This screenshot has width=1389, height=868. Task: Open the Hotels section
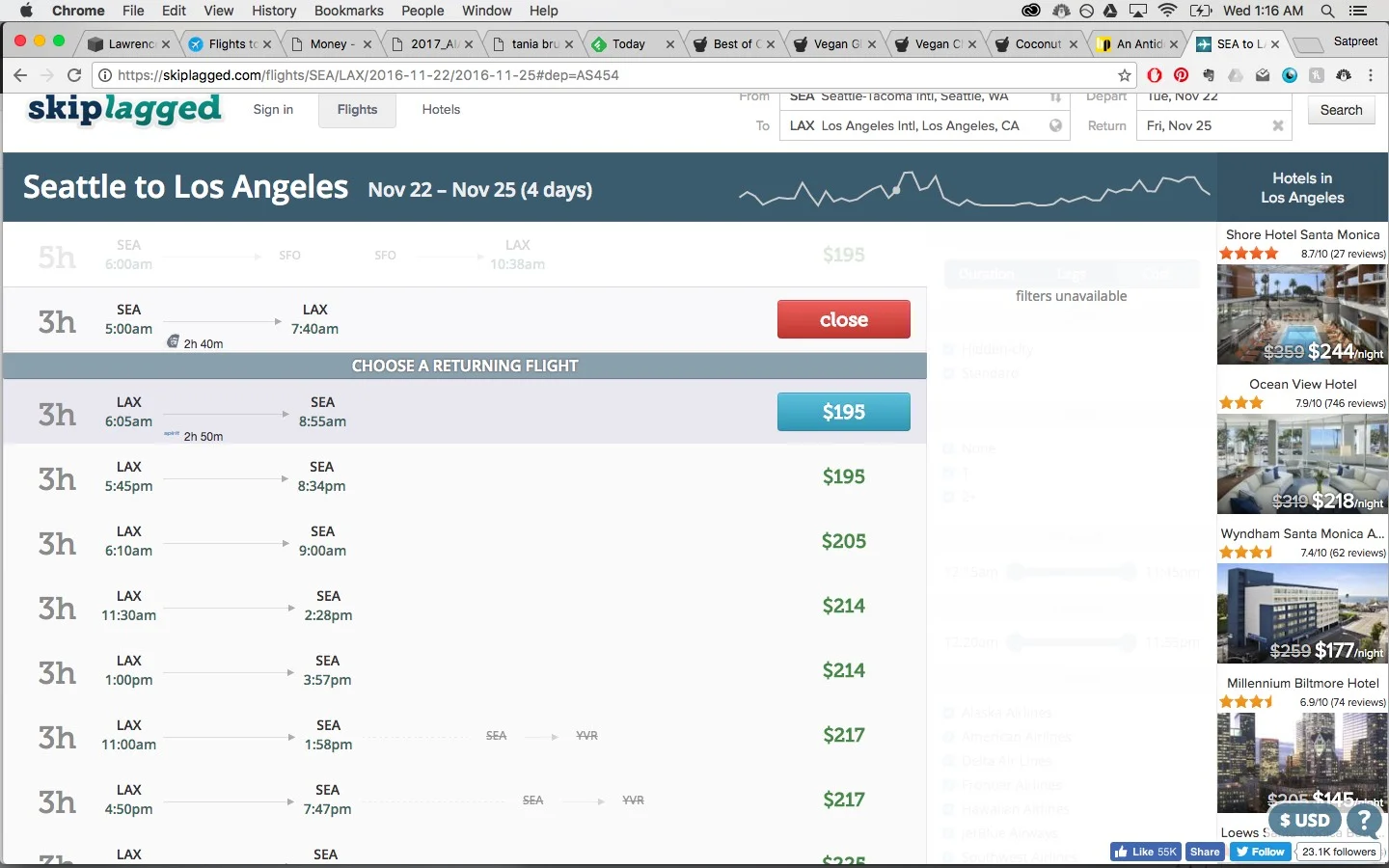click(x=441, y=110)
